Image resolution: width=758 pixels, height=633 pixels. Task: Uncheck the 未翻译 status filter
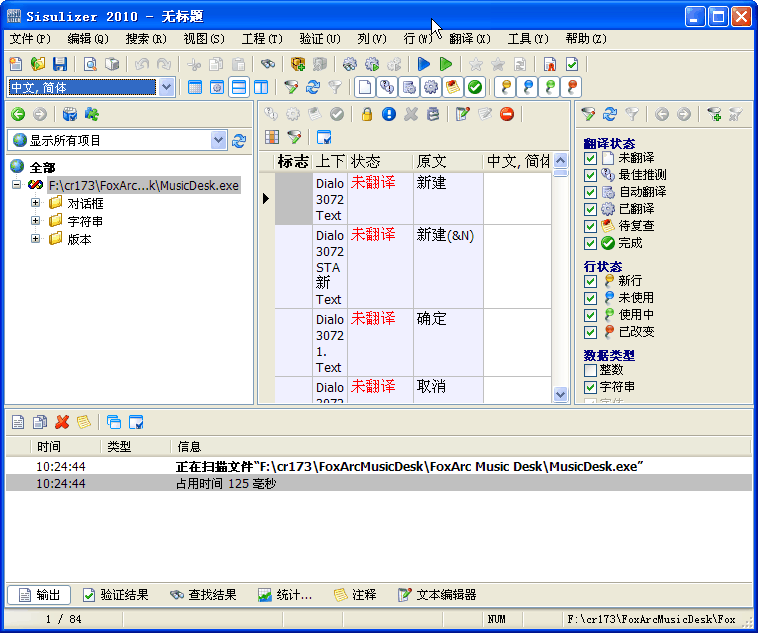pyautogui.click(x=591, y=158)
